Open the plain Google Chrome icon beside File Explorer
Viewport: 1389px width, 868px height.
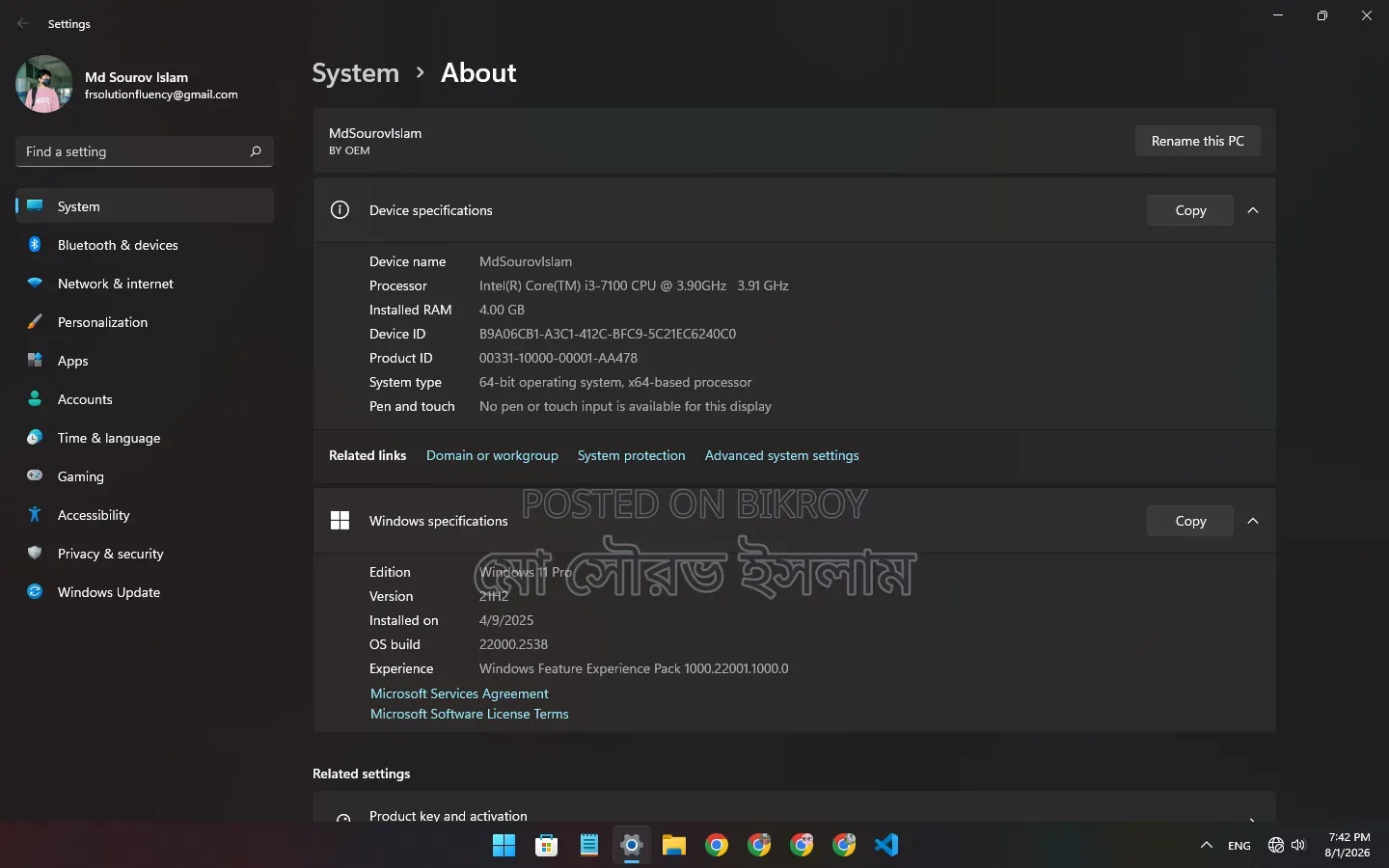coord(717,846)
